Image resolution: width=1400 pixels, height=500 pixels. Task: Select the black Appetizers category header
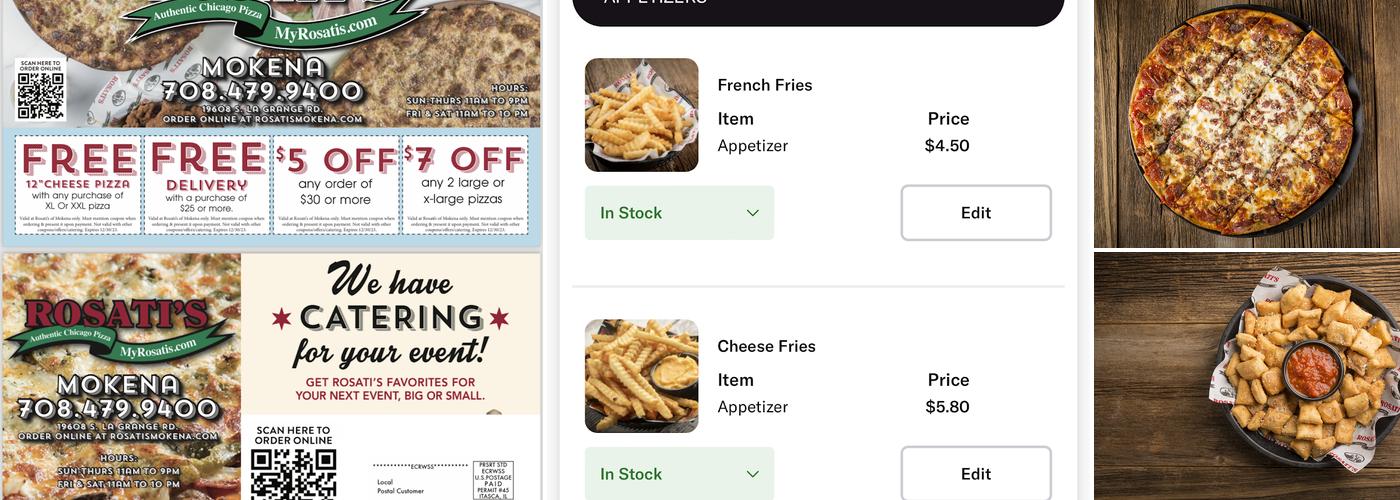[818, 8]
